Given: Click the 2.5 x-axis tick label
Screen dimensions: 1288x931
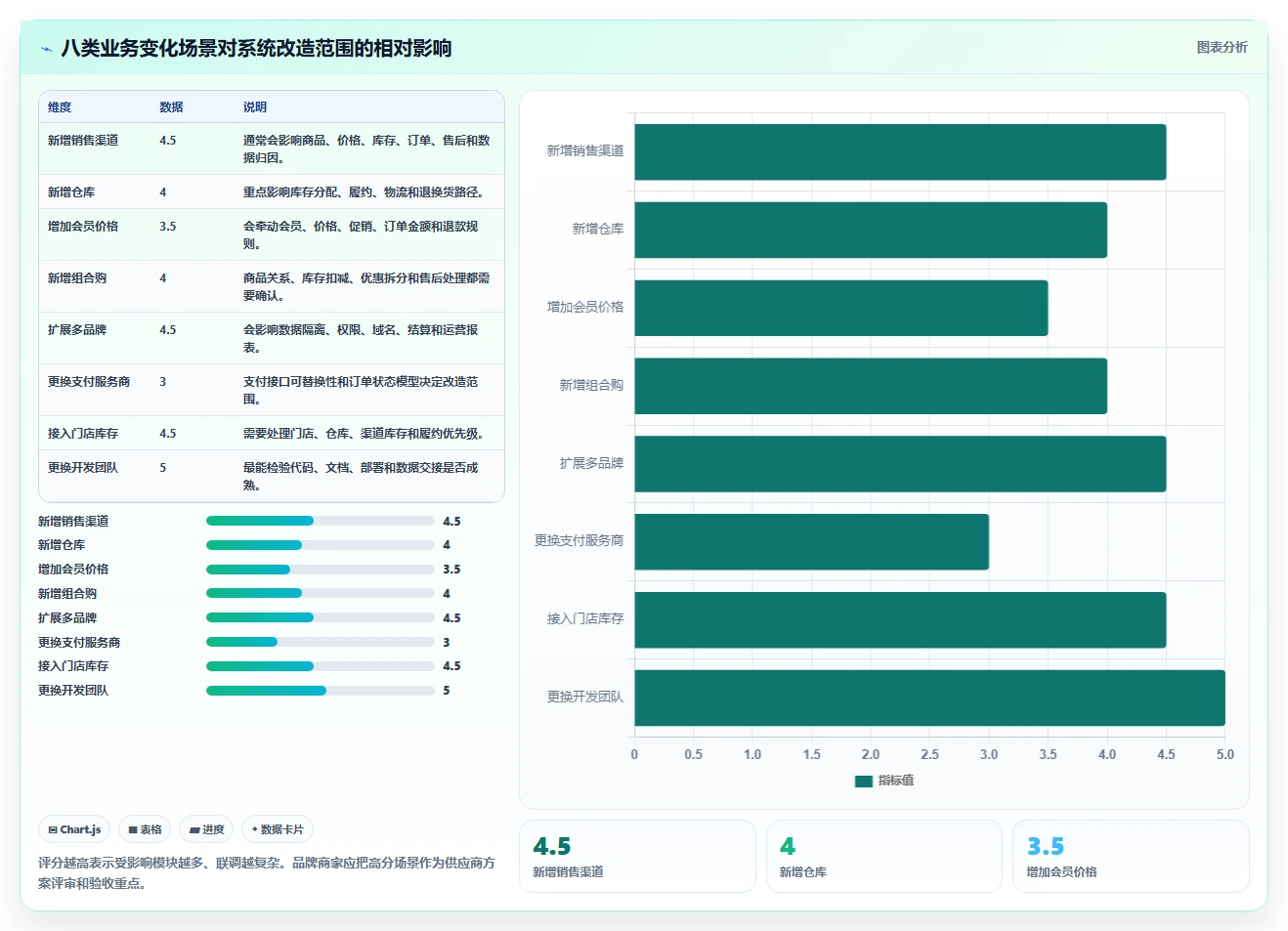Looking at the screenshot, I should pyautogui.click(x=929, y=755).
